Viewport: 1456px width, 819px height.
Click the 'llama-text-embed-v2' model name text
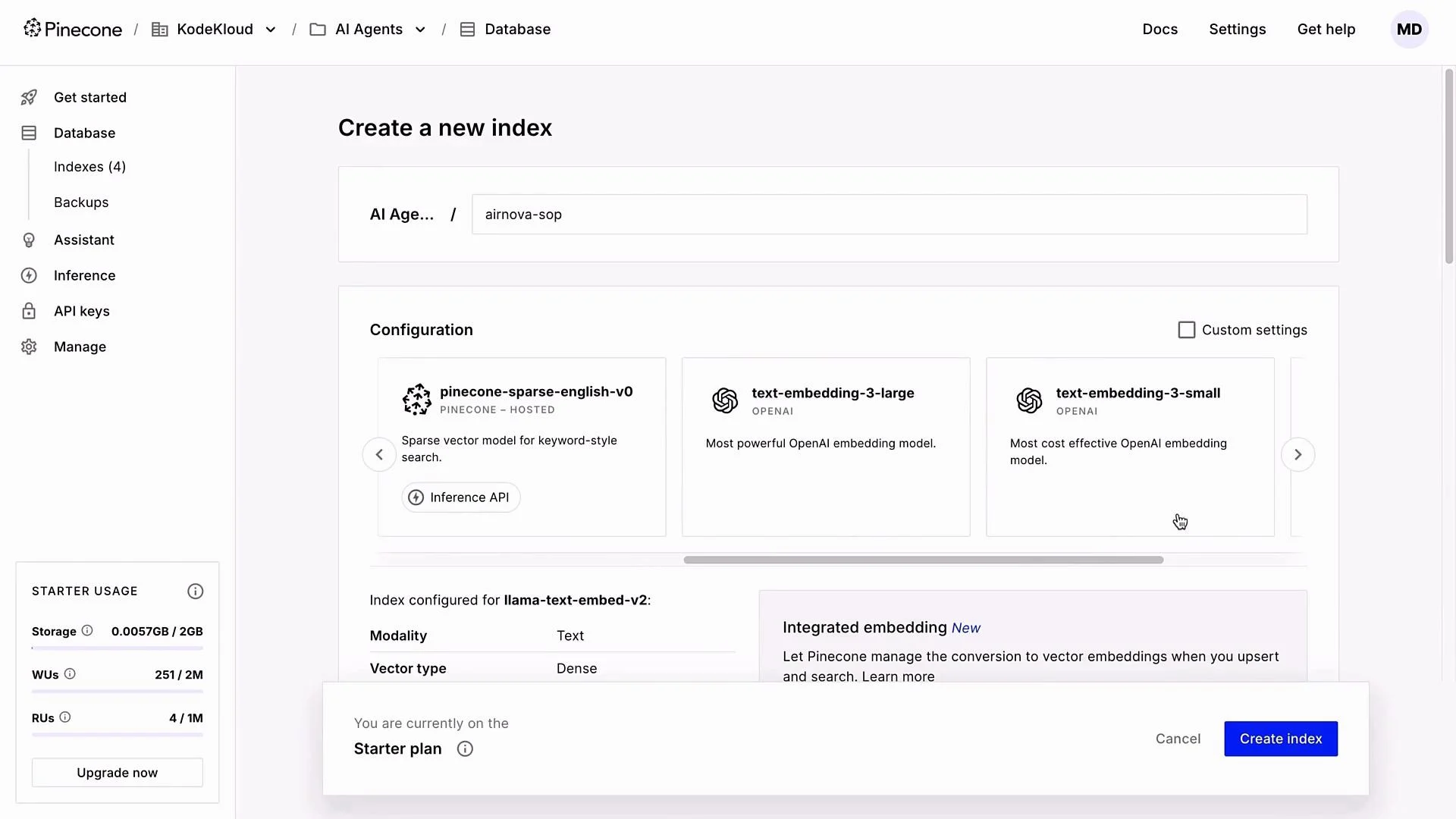576,600
